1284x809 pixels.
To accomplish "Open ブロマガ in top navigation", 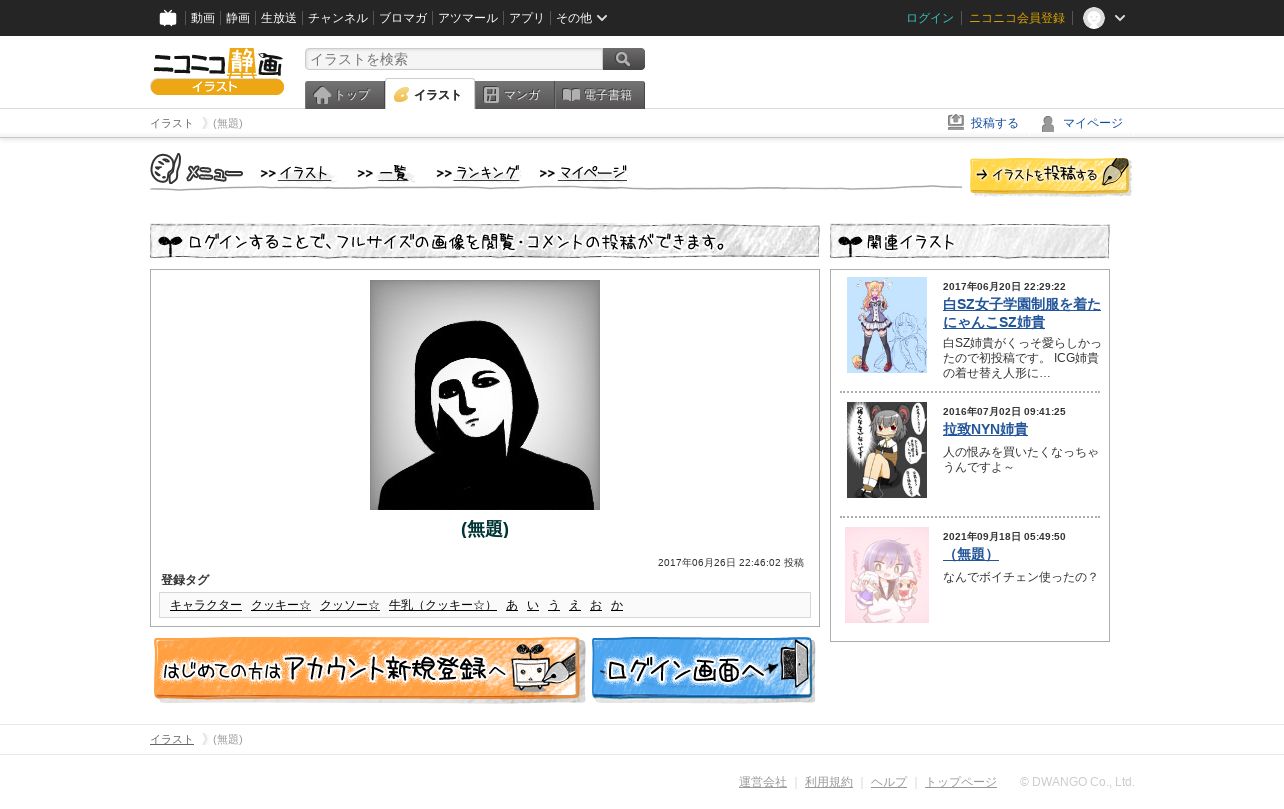I will tap(403, 18).
